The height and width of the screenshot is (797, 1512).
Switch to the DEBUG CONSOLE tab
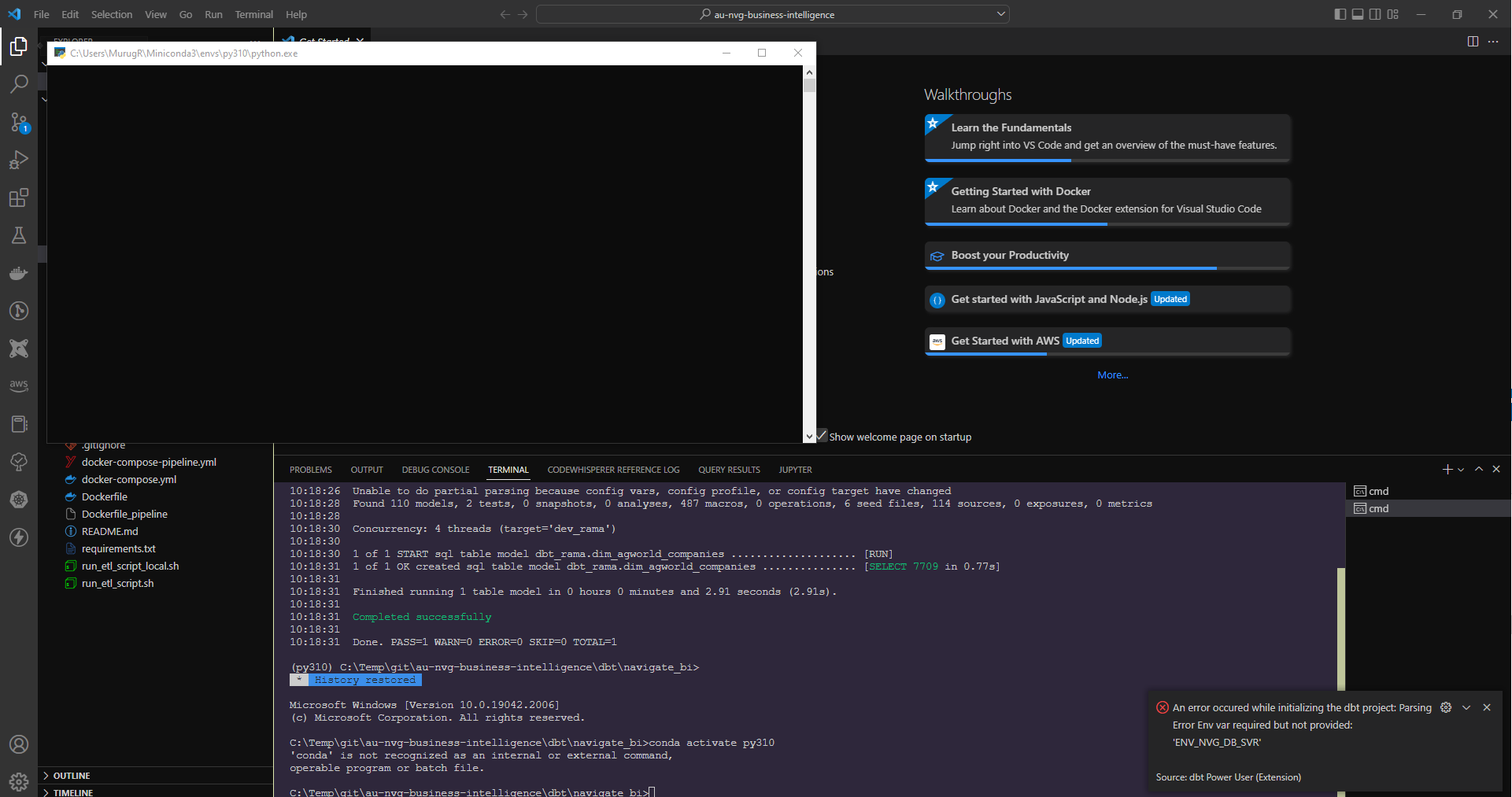[x=435, y=469]
